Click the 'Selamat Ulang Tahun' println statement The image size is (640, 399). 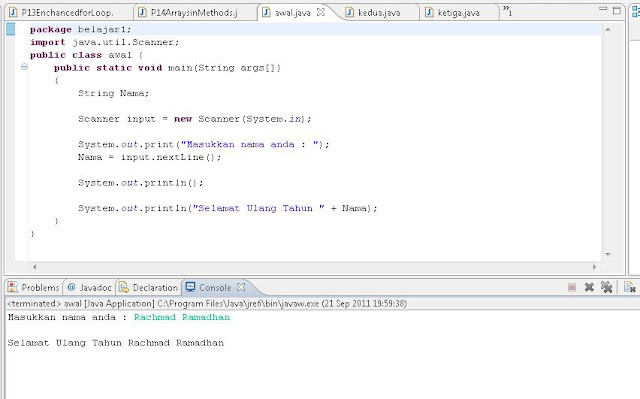click(228, 208)
